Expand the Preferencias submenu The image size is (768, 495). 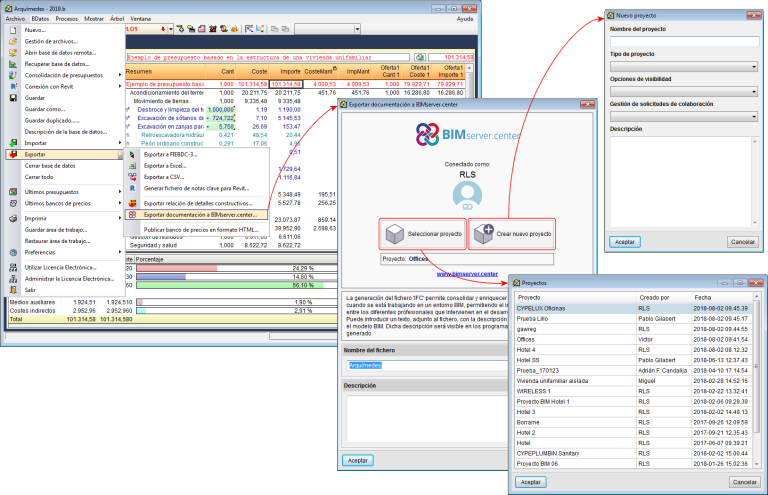(x=120, y=252)
